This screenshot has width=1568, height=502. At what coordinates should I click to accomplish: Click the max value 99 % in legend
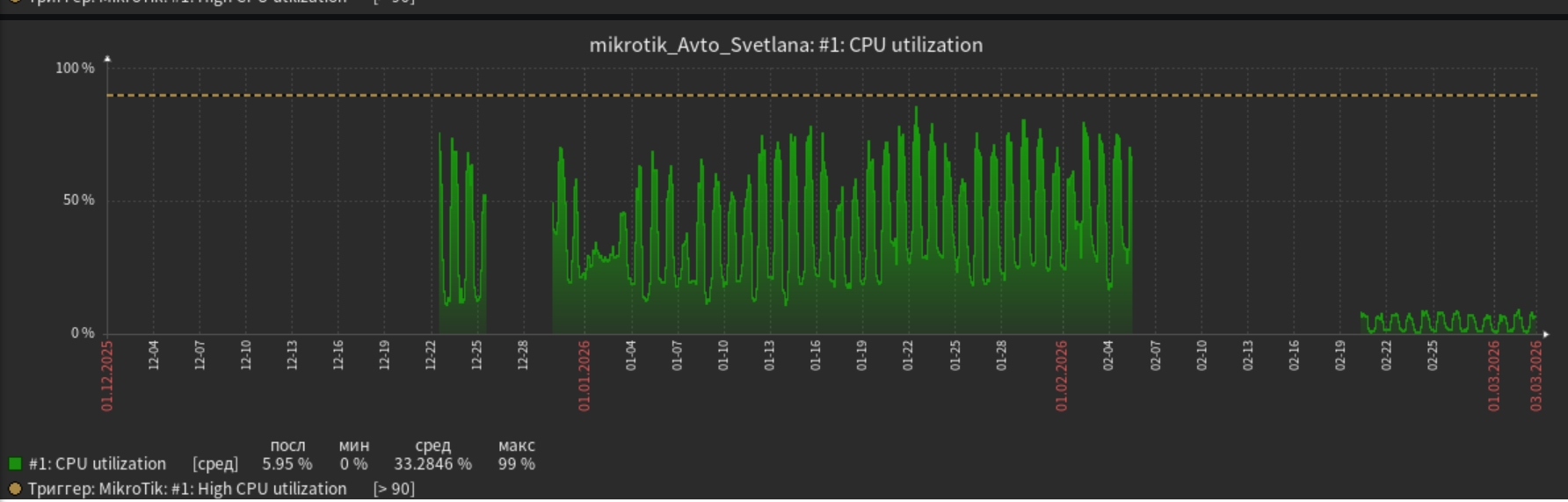tap(516, 464)
